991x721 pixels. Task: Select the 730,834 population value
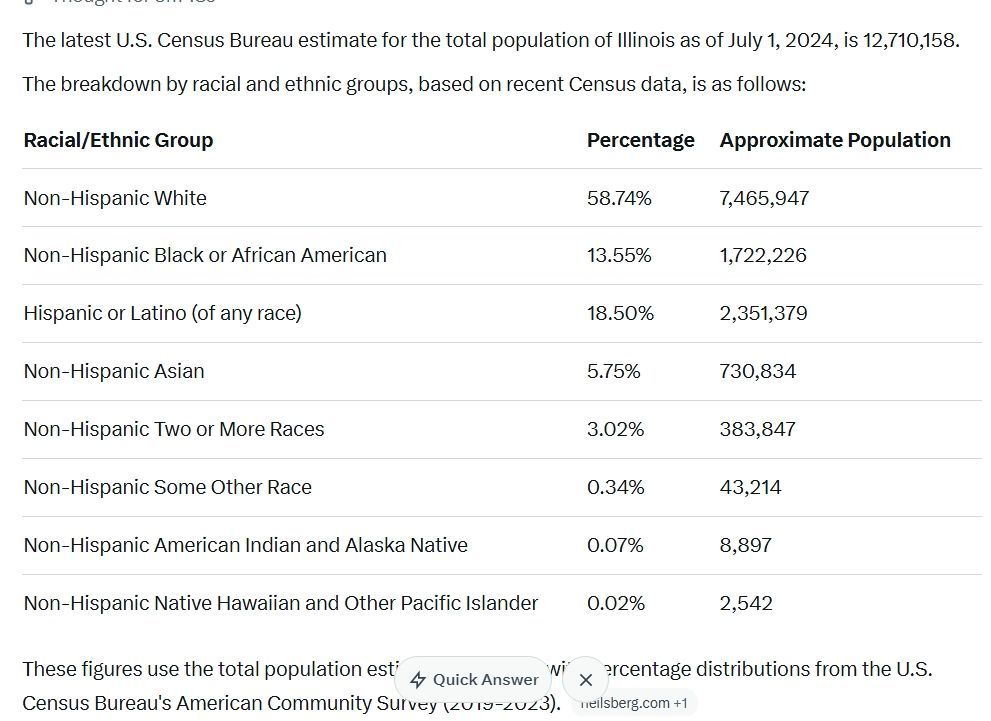click(x=757, y=371)
